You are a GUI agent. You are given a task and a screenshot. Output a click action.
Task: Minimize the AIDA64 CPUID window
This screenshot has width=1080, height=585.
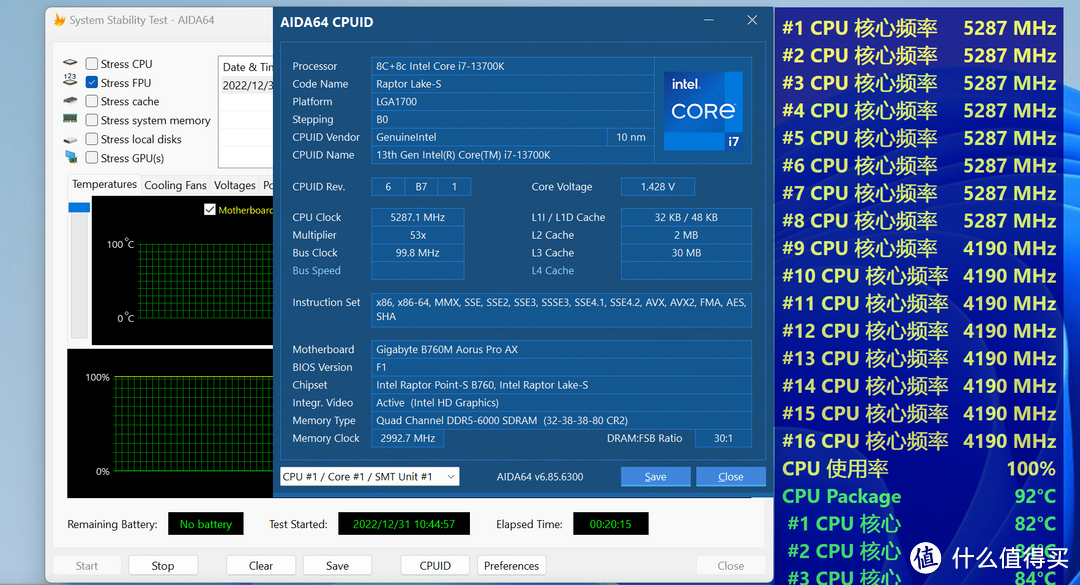(x=709, y=21)
